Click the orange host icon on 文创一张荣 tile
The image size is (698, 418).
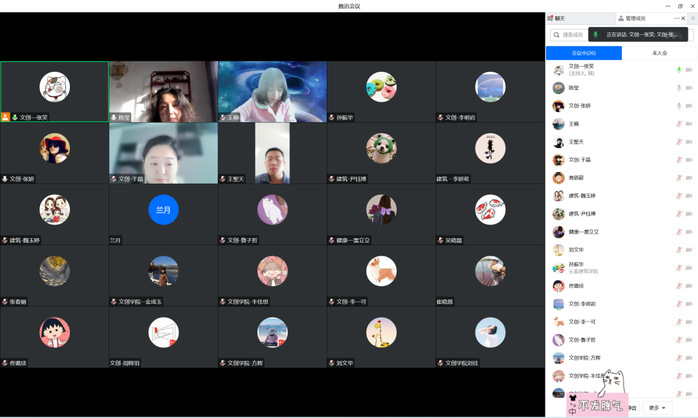6,117
